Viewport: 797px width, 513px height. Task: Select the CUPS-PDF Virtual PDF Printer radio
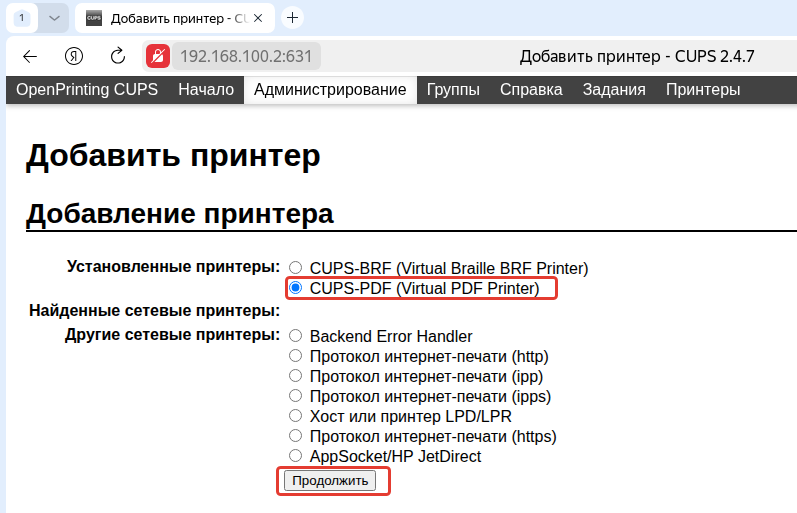[x=295, y=288]
